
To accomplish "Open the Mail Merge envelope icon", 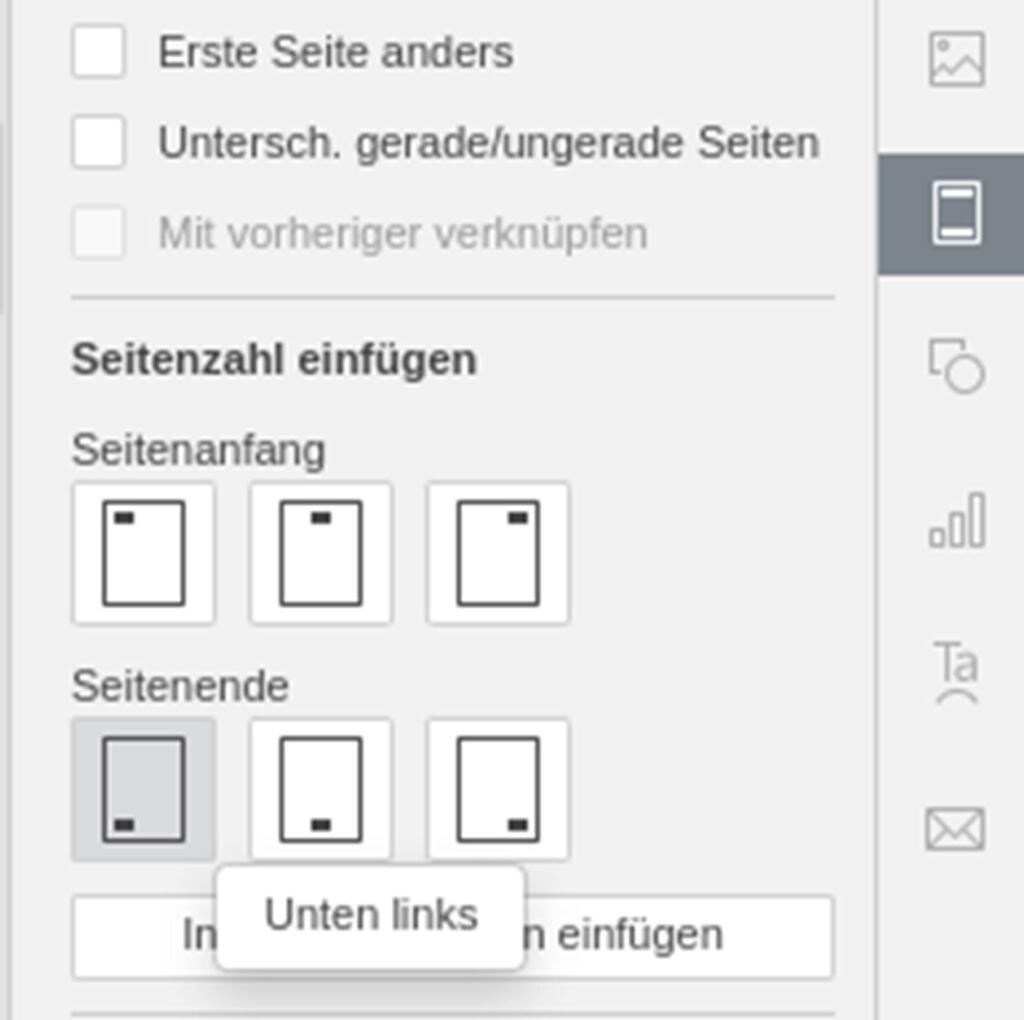I will click(955, 829).
